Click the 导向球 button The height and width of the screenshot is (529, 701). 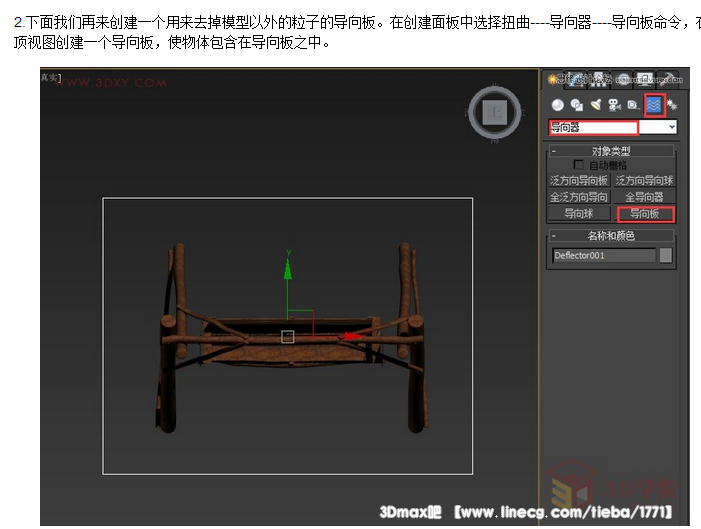(x=579, y=214)
